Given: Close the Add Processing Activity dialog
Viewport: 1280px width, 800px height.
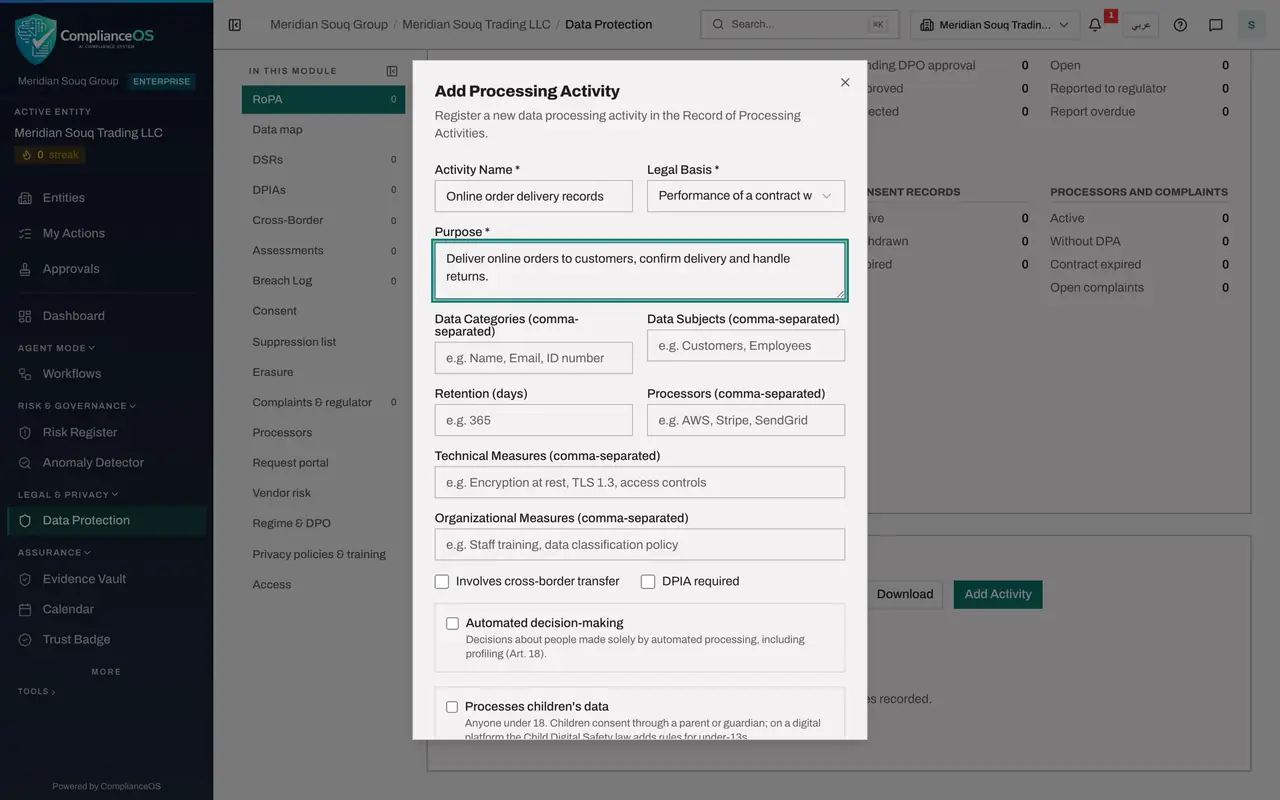Looking at the screenshot, I should pos(845,82).
